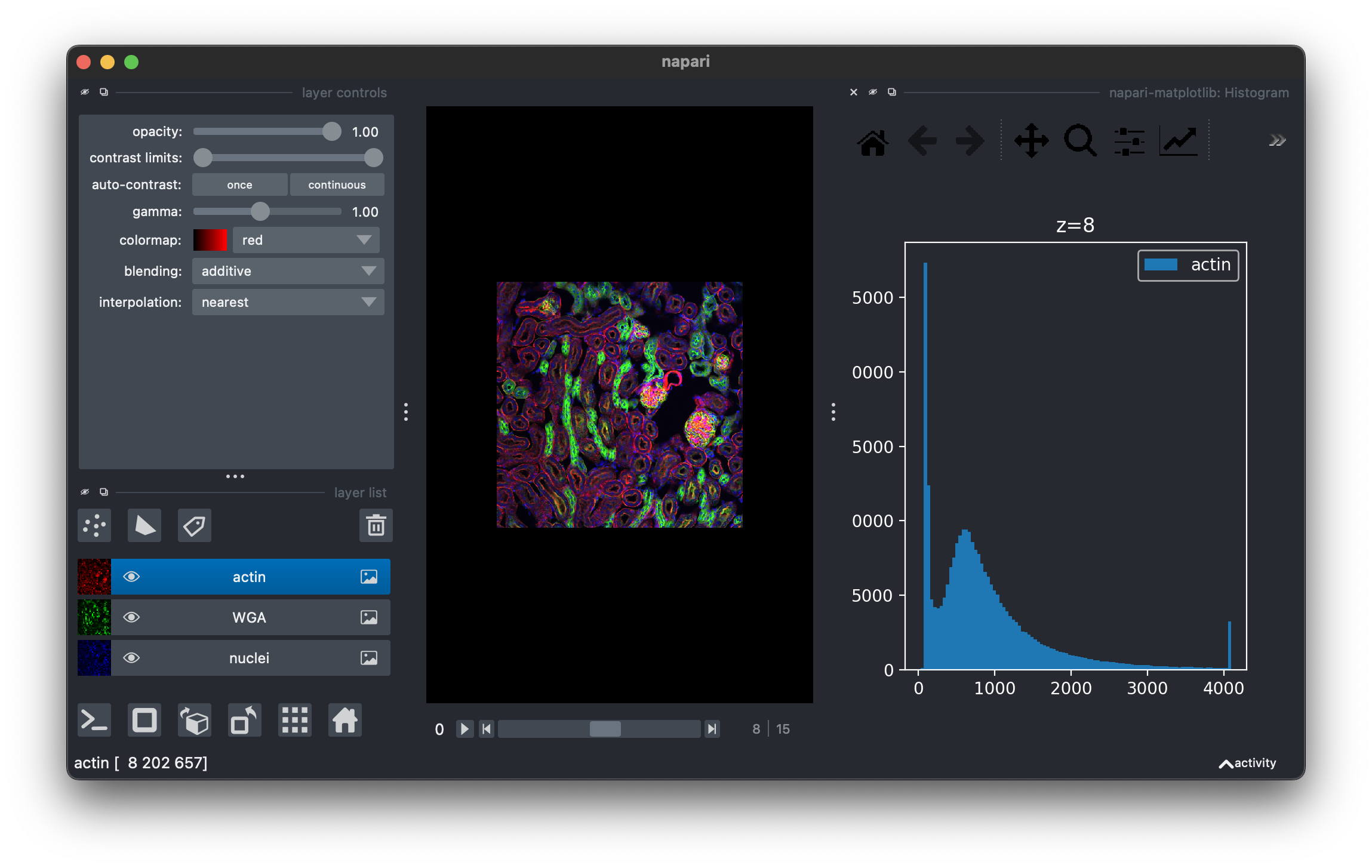The height and width of the screenshot is (868, 1372).
Task: Delete selected layer with trash icon
Action: tap(376, 526)
